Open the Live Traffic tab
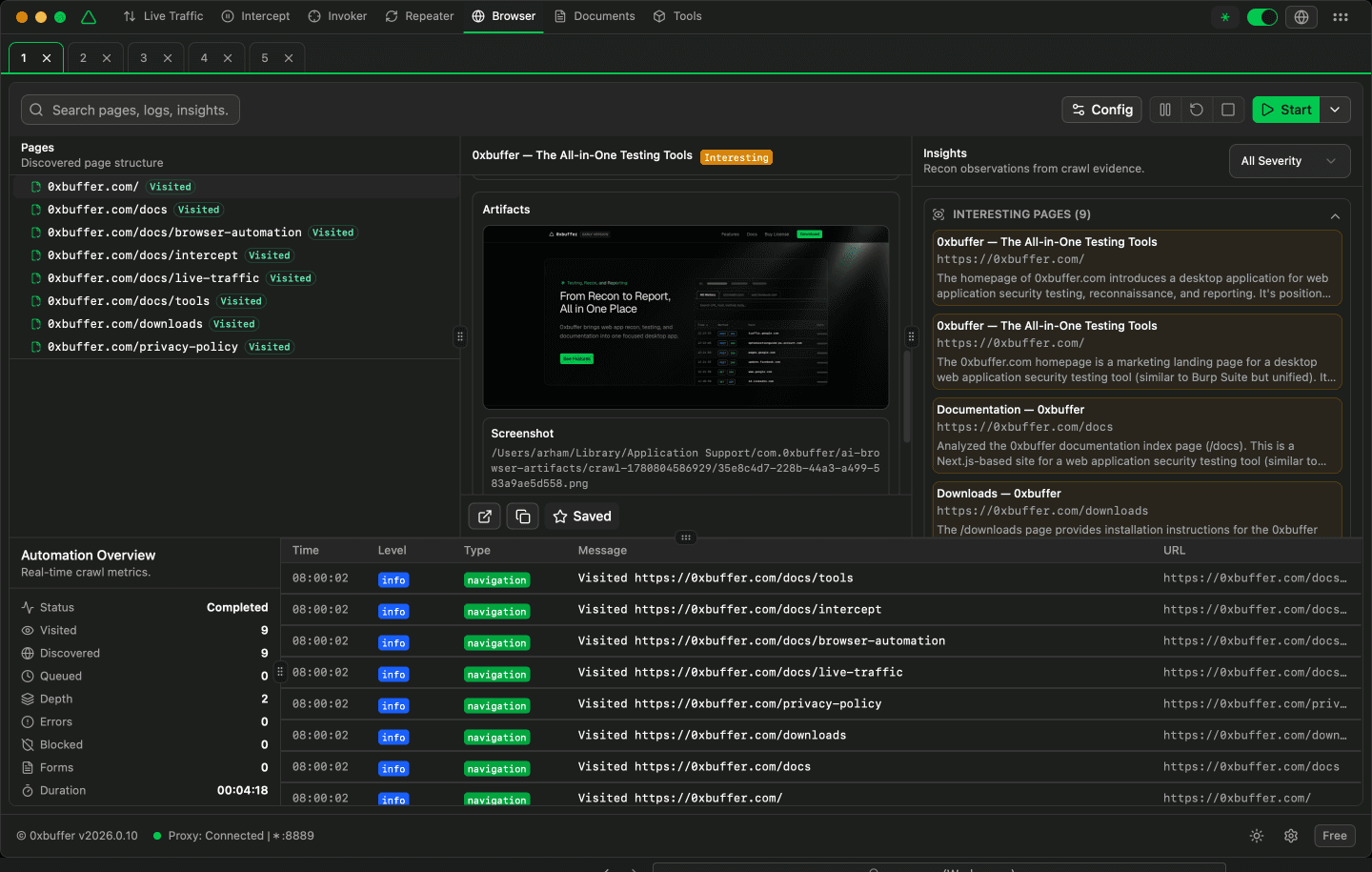This screenshot has height=872, width=1372. (163, 16)
